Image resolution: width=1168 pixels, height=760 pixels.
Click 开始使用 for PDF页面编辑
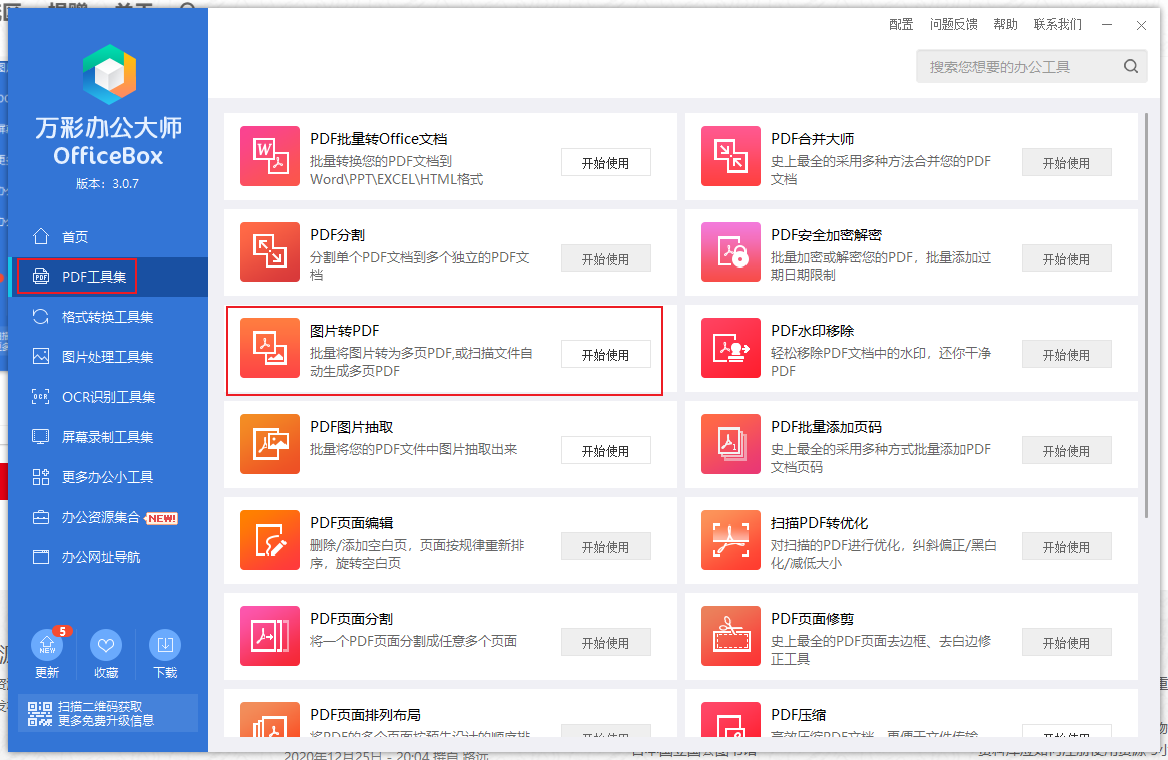(x=606, y=547)
